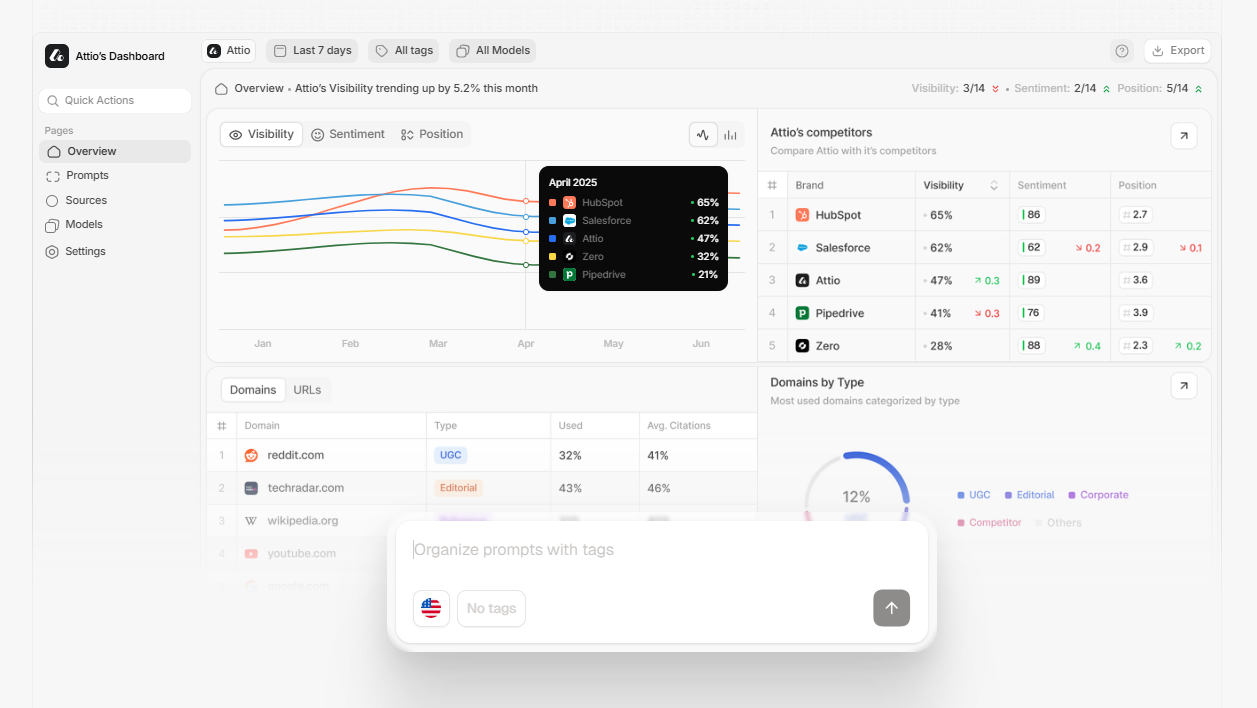1257x708 pixels.
Task: Open the Sources page in sidebar
Action: tap(76, 200)
